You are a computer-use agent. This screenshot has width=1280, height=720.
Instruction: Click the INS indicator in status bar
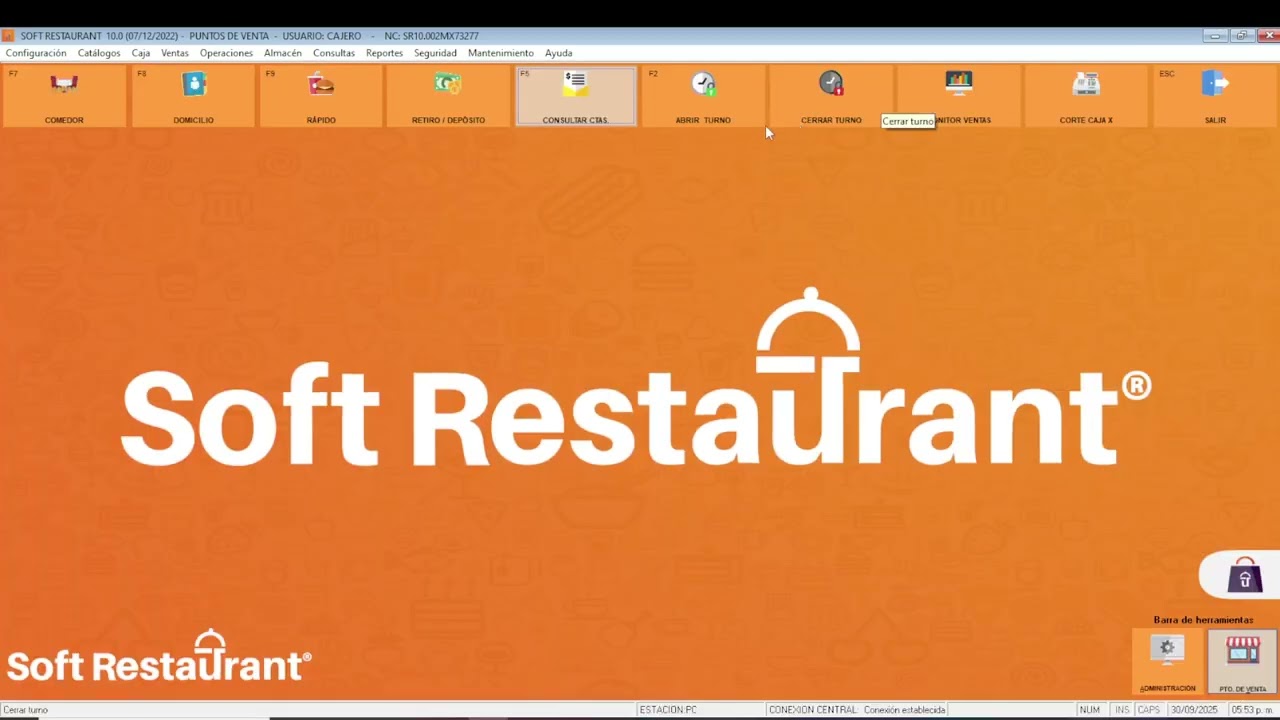point(1122,710)
